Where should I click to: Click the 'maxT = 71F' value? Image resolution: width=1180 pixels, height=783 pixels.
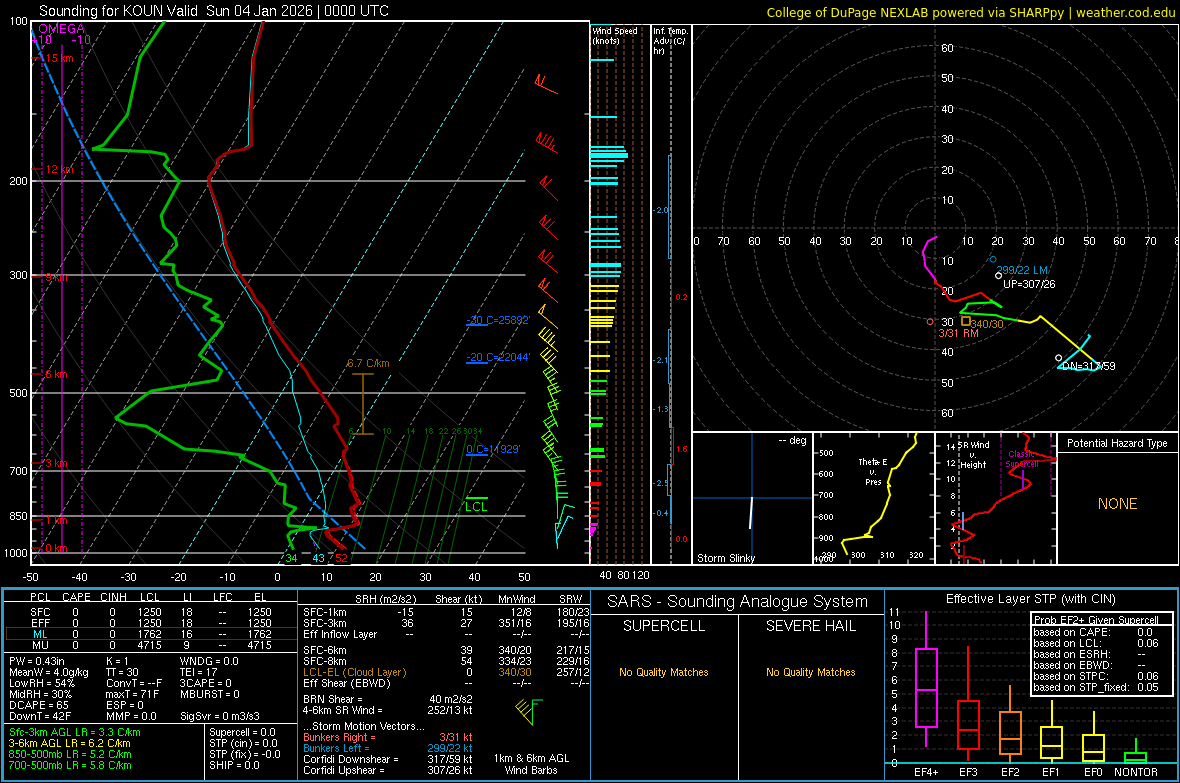(x=132, y=694)
